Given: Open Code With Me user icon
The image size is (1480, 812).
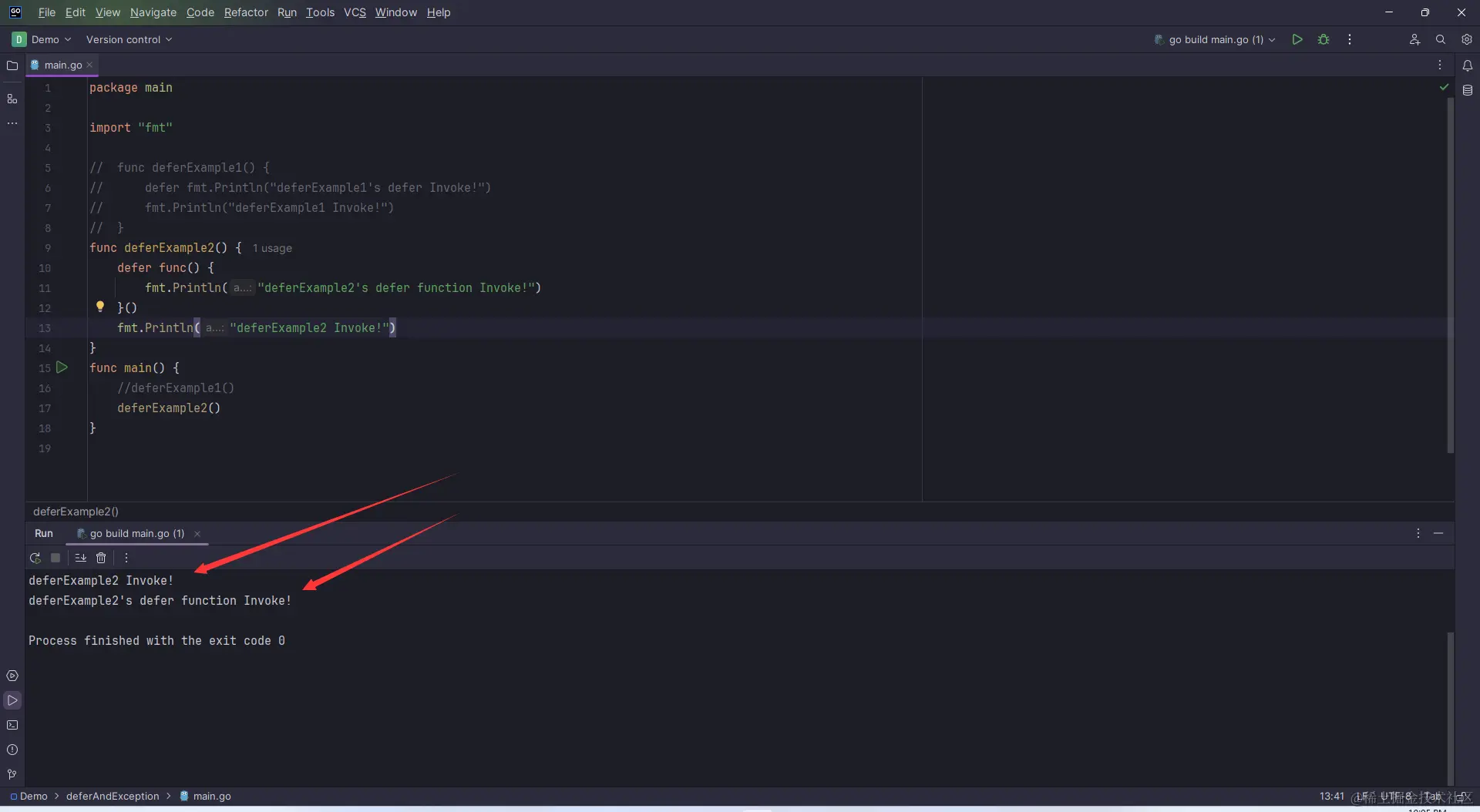Looking at the screenshot, I should pos(1414,39).
